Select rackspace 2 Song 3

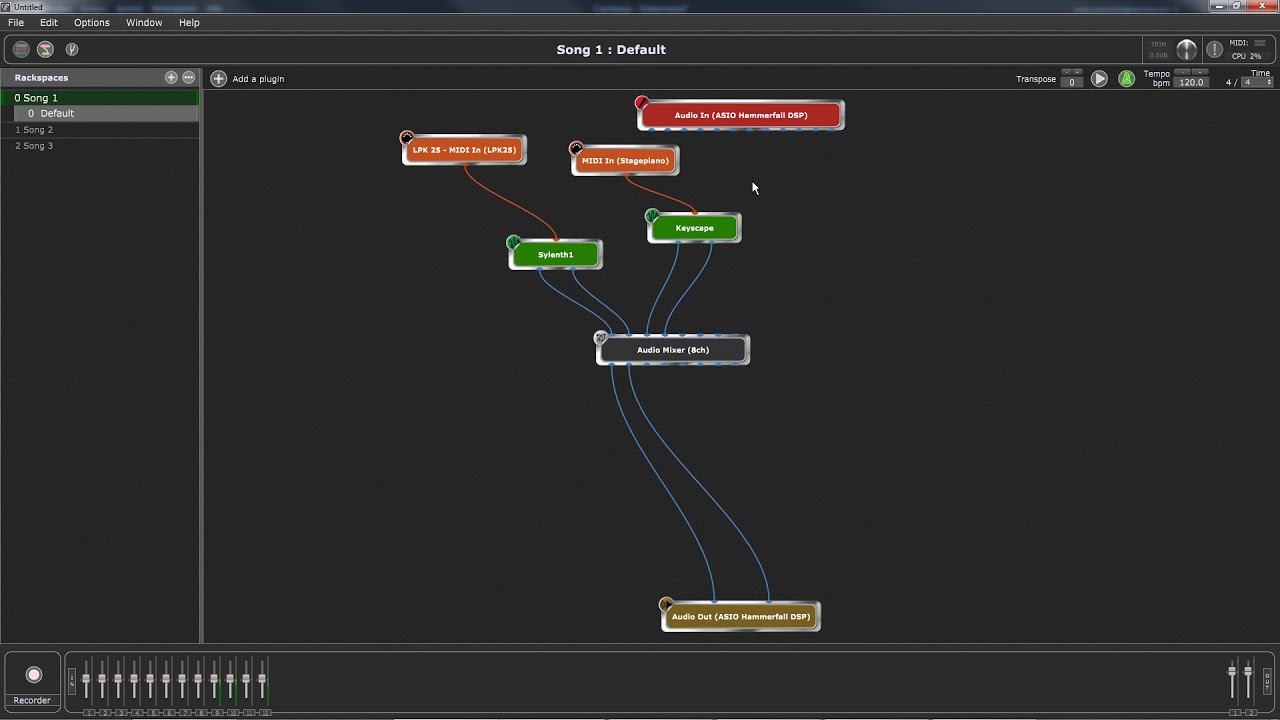pyautogui.click(x=100, y=146)
